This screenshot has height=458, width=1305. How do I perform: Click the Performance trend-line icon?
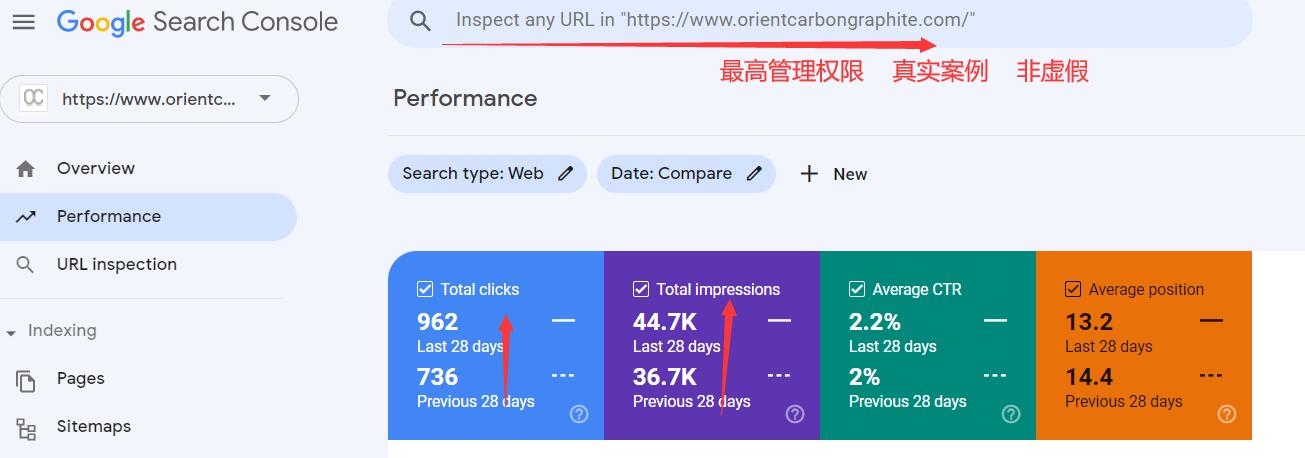tap(26, 217)
